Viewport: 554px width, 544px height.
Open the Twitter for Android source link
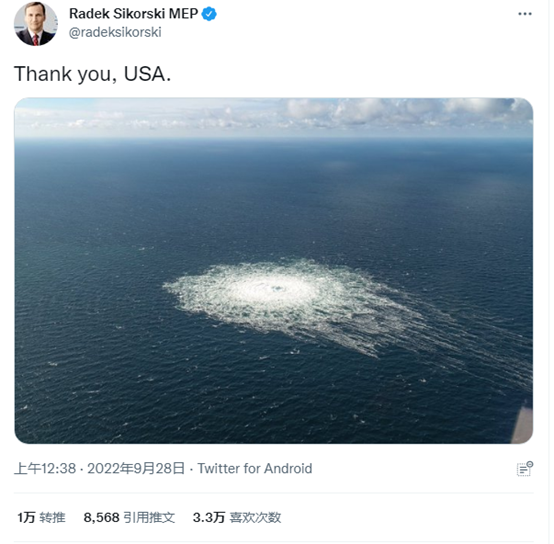[255, 468]
